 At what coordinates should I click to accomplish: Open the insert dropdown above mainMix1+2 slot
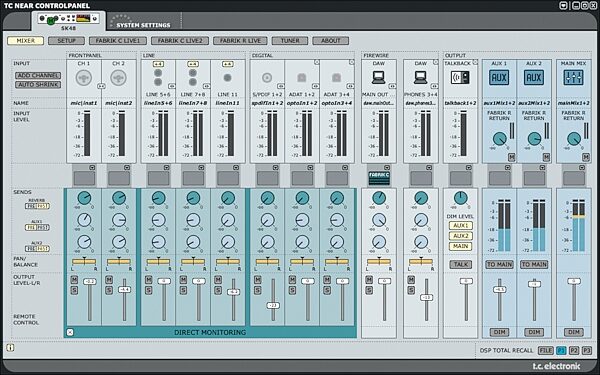click(582, 168)
